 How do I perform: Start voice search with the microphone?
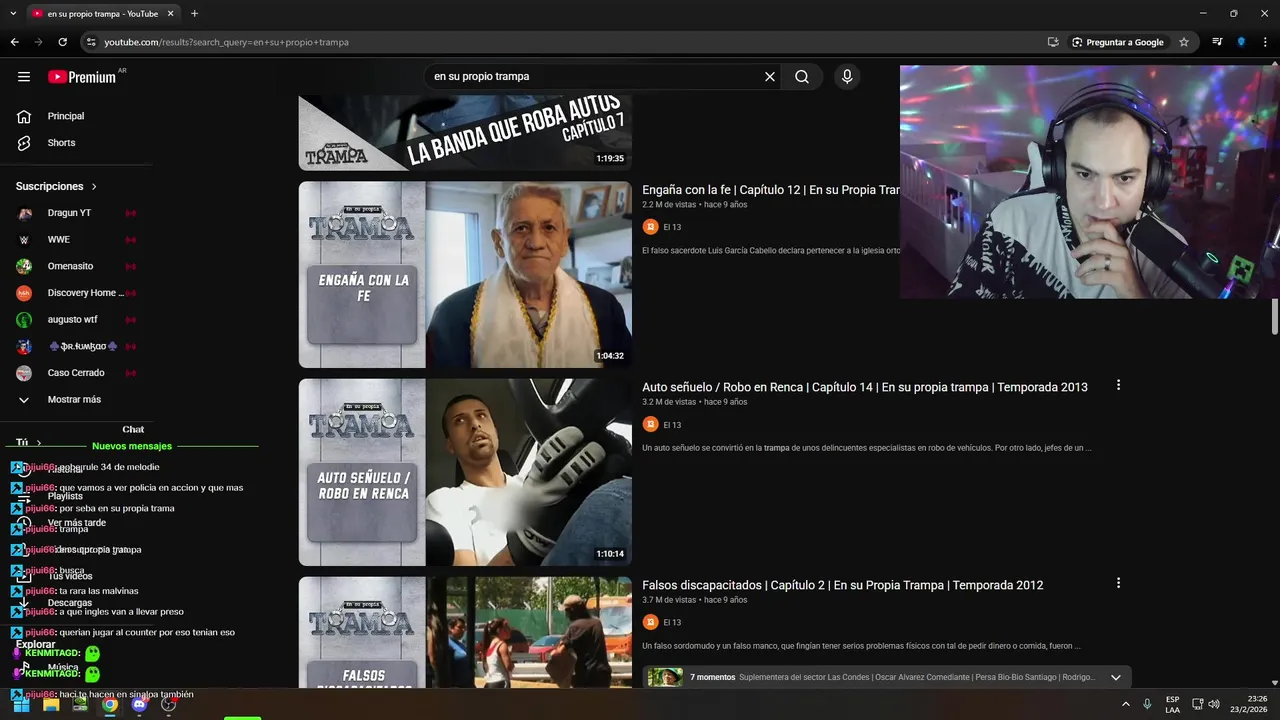pyautogui.click(x=847, y=76)
